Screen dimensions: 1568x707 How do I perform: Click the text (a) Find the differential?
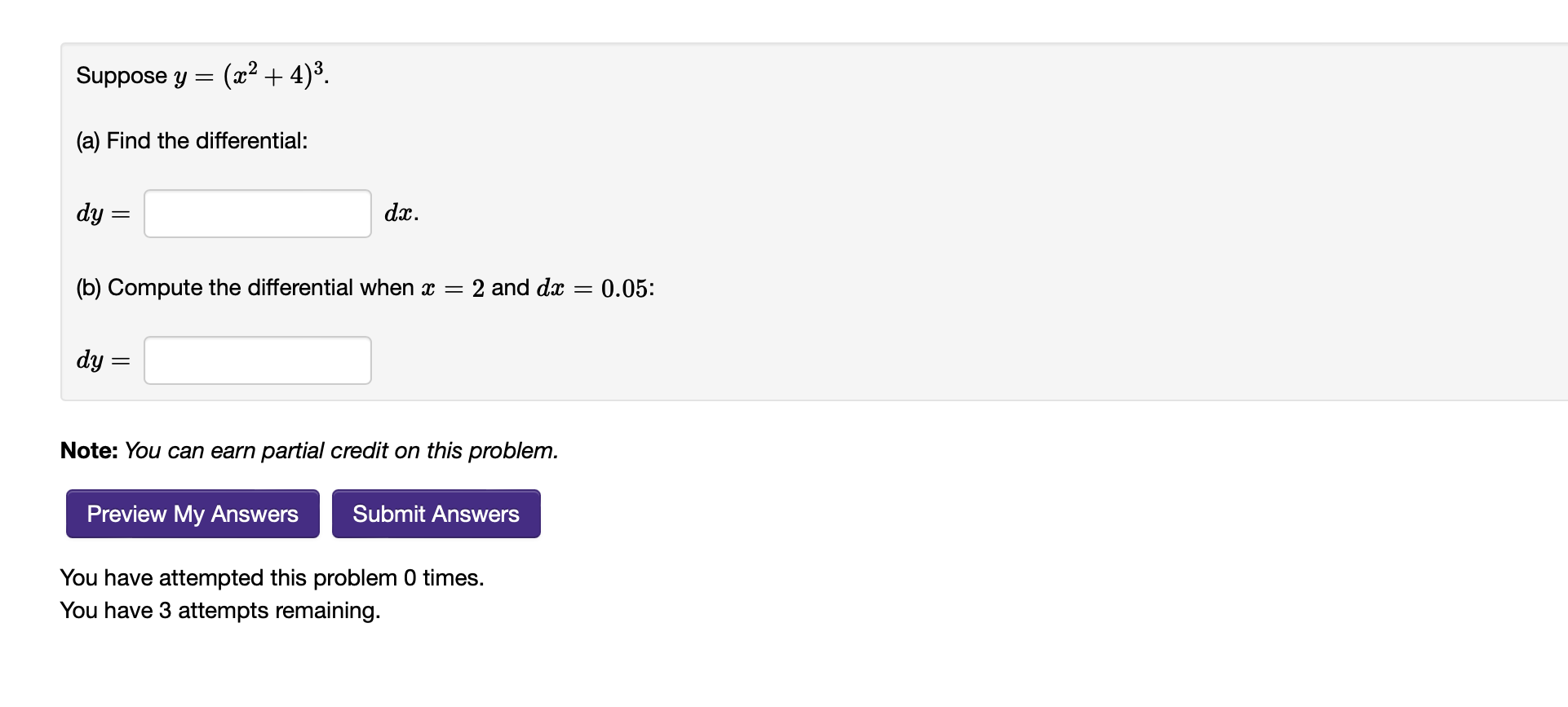tap(191, 140)
